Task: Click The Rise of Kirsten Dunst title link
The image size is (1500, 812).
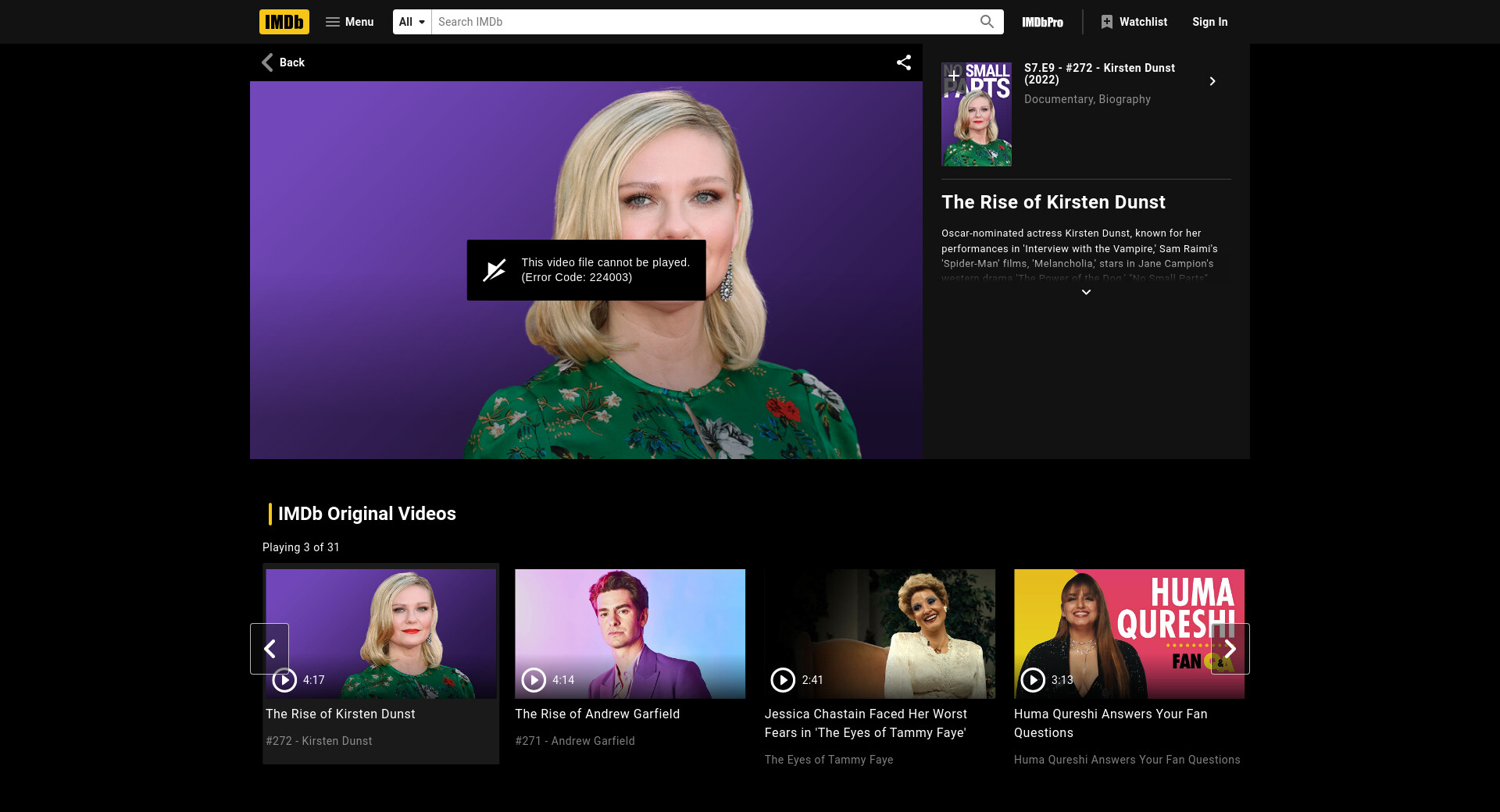Action: pyautogui.click(x=340, y=714)
